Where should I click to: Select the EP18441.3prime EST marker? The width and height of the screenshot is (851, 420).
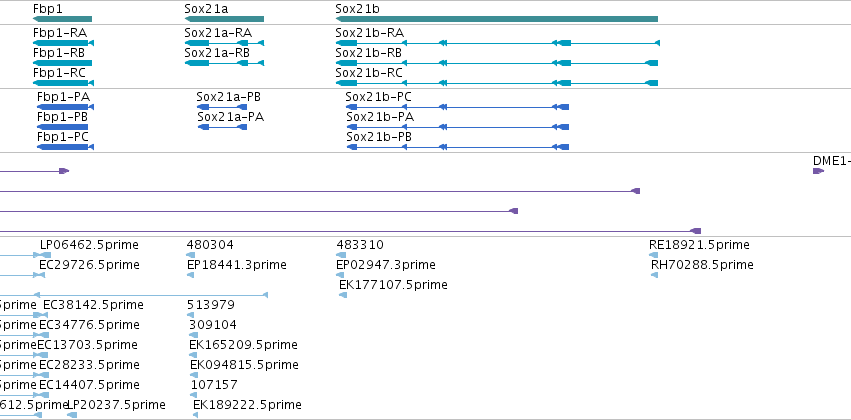[x=190, y=275]
